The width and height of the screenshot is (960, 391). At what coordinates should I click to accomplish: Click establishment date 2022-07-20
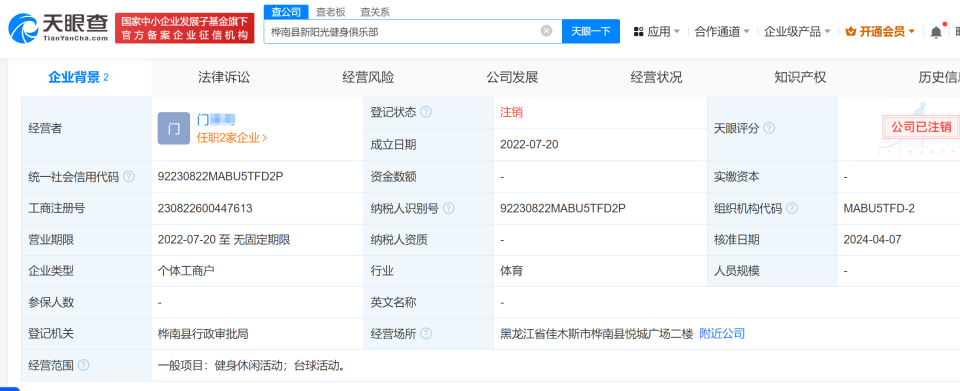529,145
